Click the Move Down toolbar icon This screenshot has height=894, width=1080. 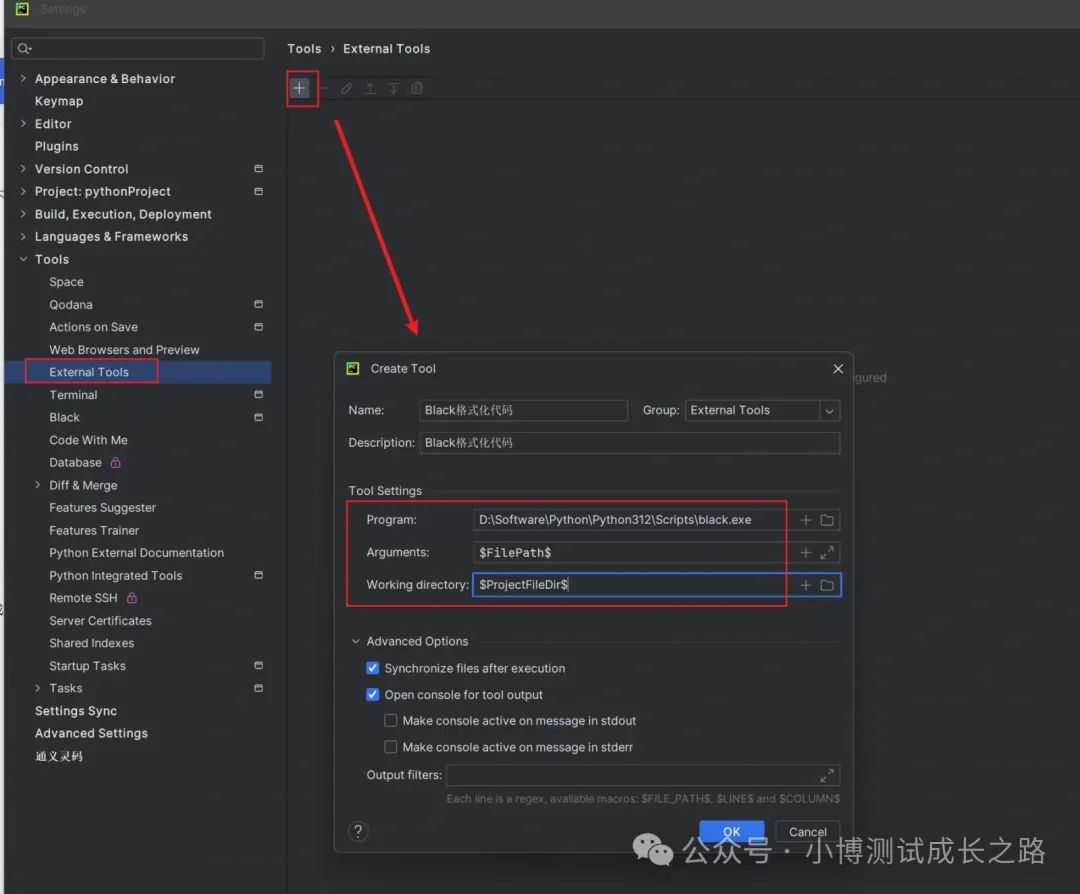tap(393, 88)
